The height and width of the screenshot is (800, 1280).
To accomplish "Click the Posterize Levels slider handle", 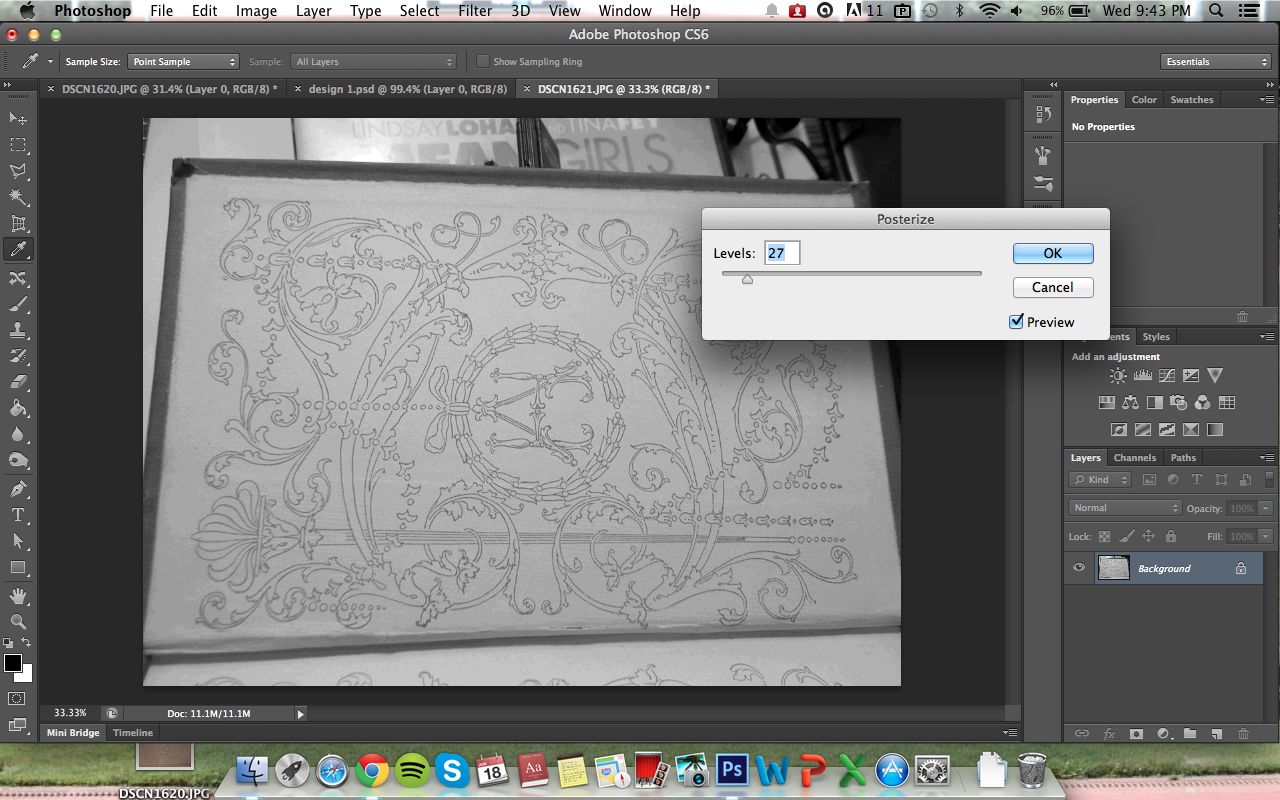I will 747,279.
